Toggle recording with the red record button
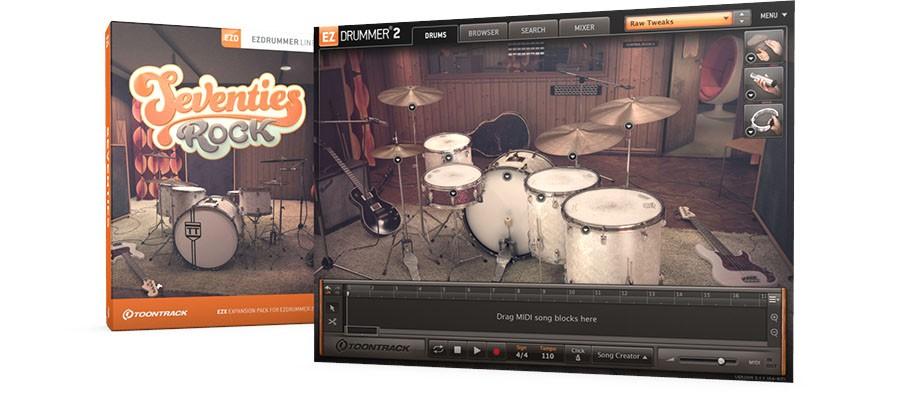 [x=496, y=351]
